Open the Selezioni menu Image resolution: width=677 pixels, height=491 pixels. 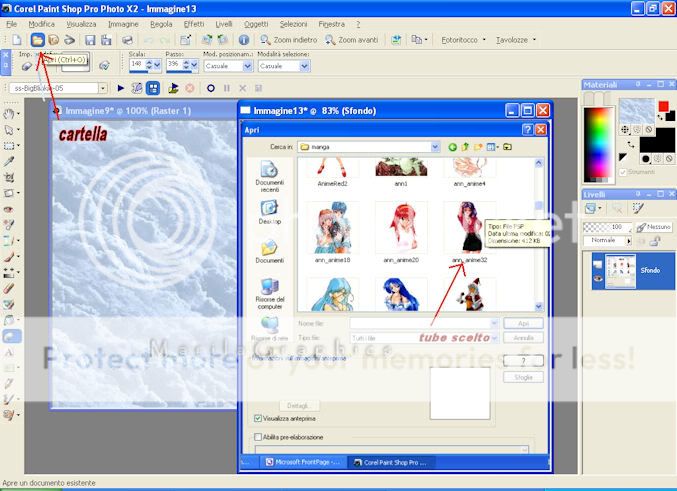(293, 24)
